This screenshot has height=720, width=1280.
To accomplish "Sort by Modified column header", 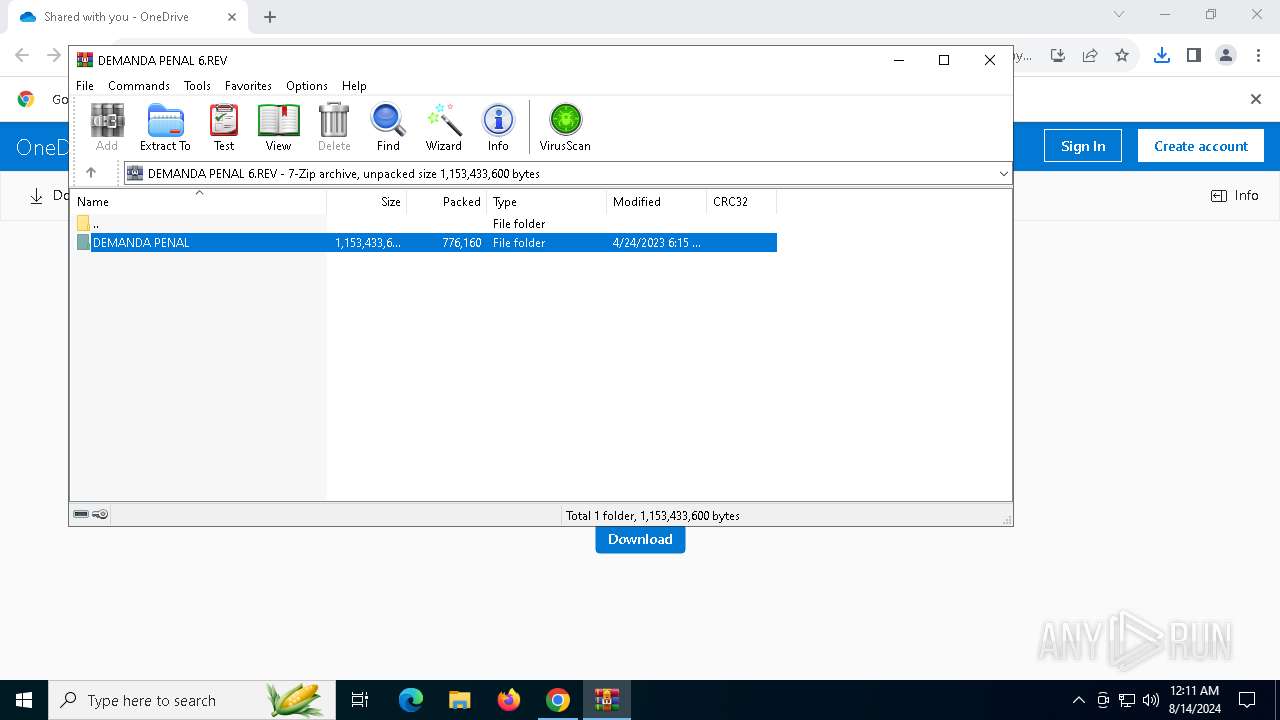I will point(657,202).
